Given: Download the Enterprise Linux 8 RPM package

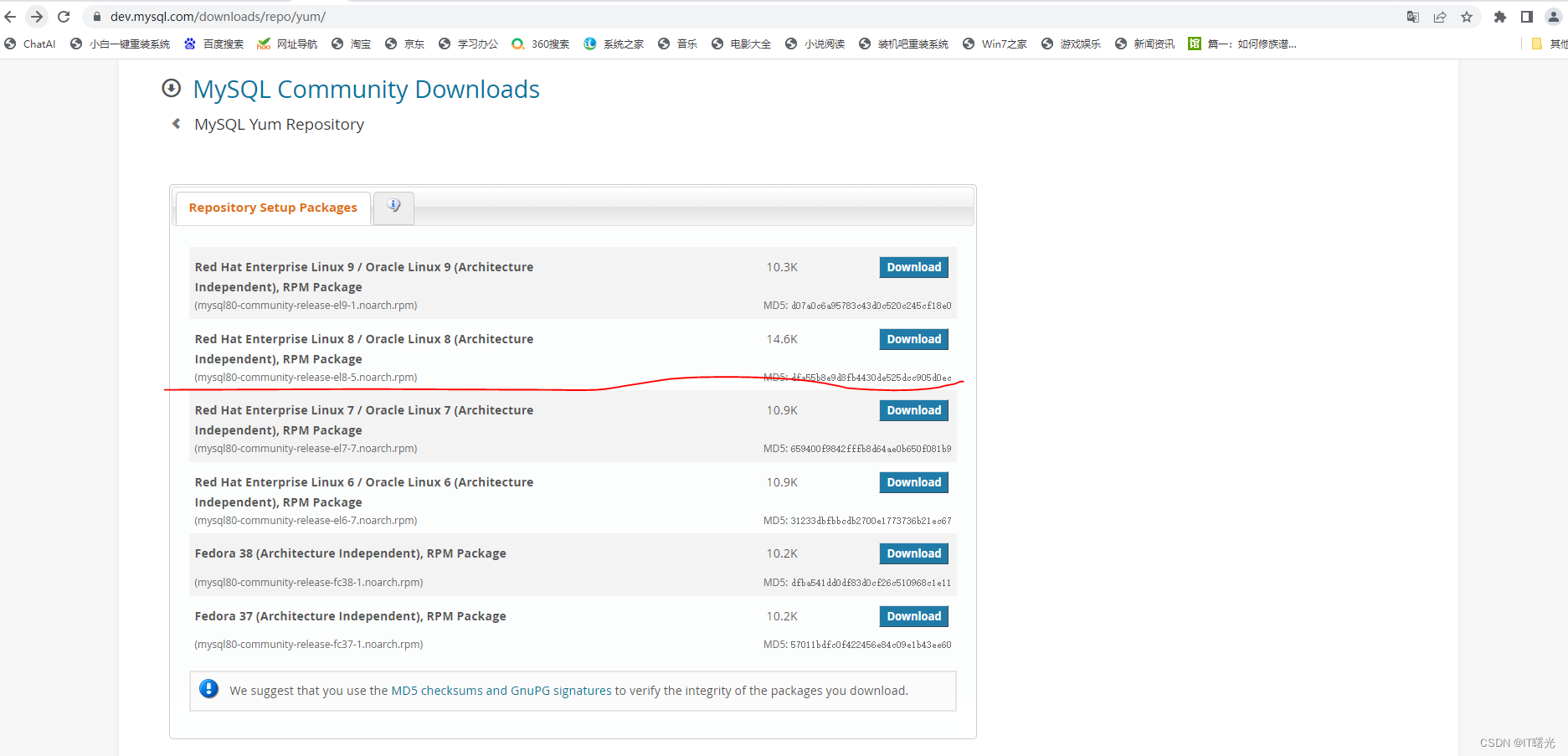Looking at the screenshot, I should point(914,339).
